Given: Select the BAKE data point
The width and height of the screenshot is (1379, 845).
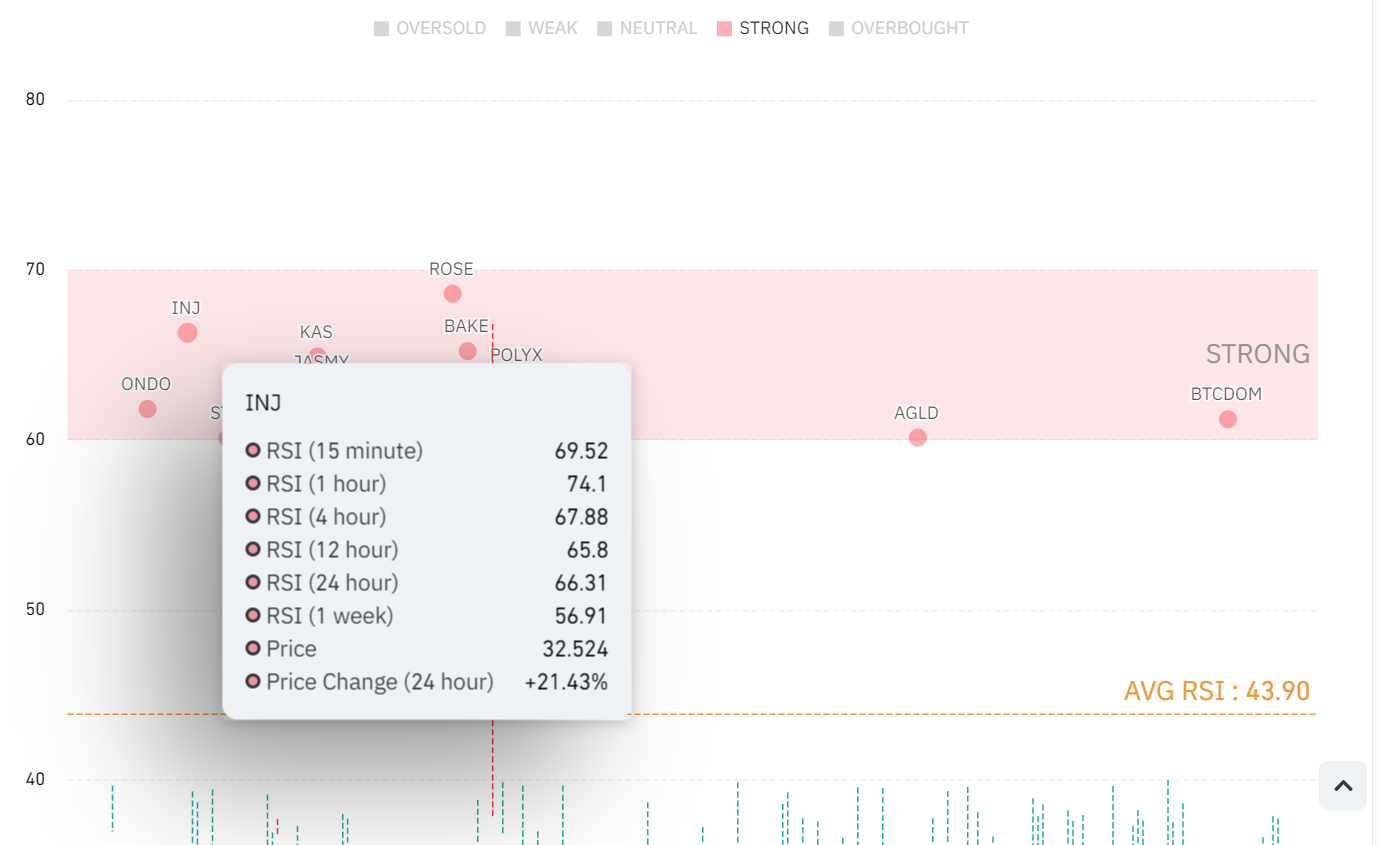Looking at the screenshot, I should click(467, 351).
